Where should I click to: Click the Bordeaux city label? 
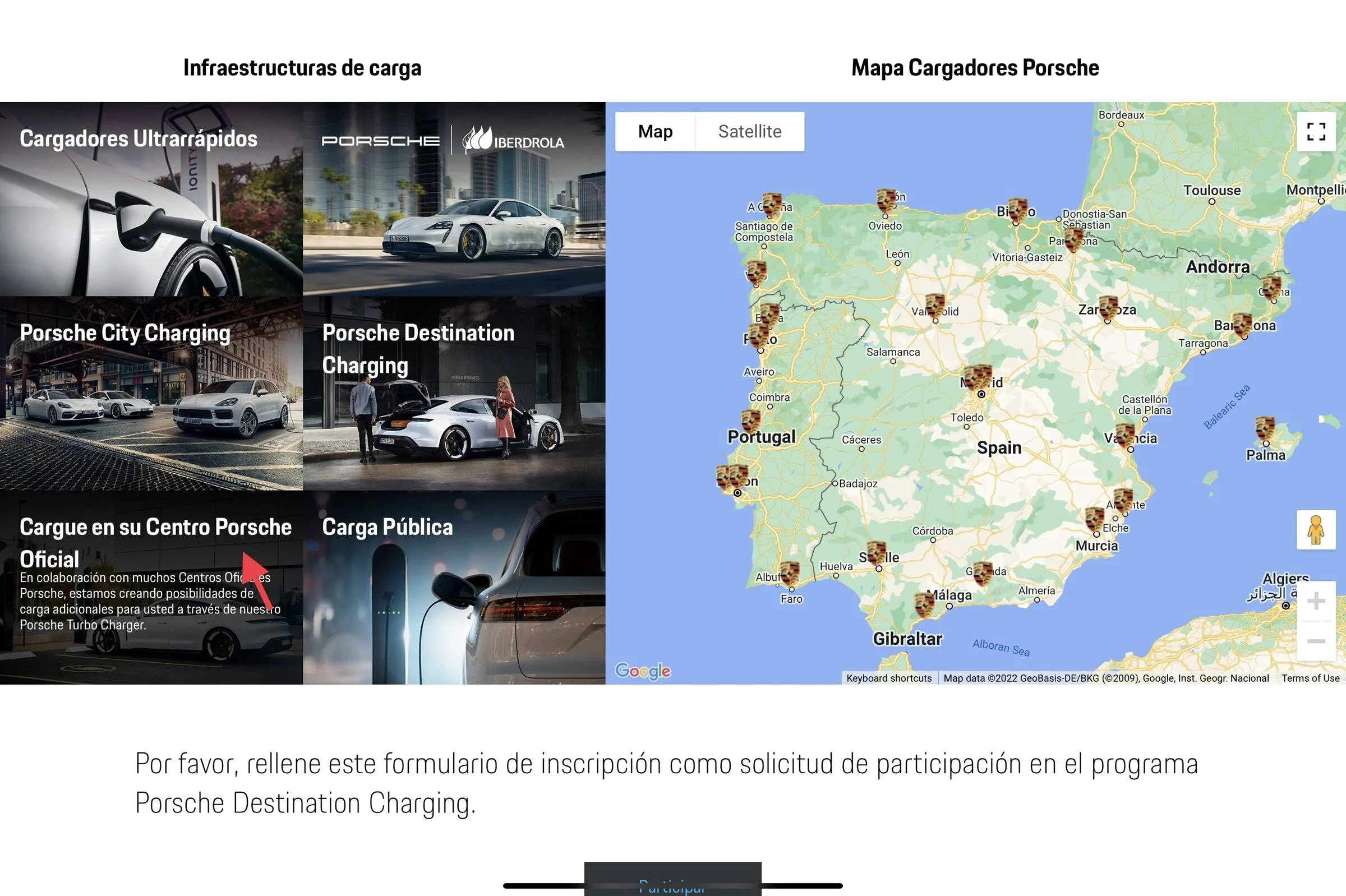pos(1121,115)
